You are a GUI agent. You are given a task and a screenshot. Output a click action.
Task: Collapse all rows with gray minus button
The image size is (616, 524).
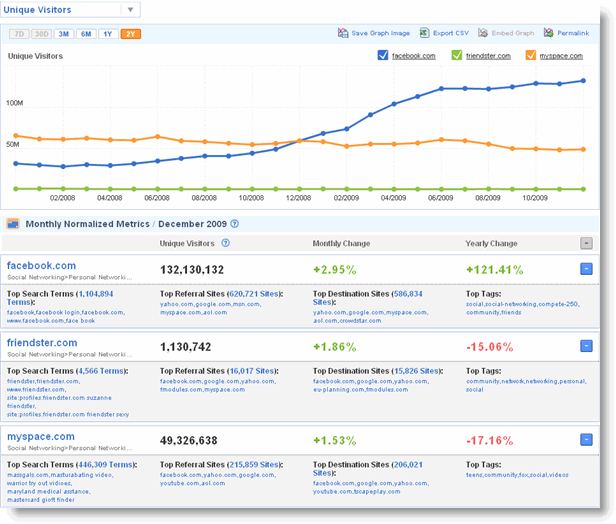(586, 244)
